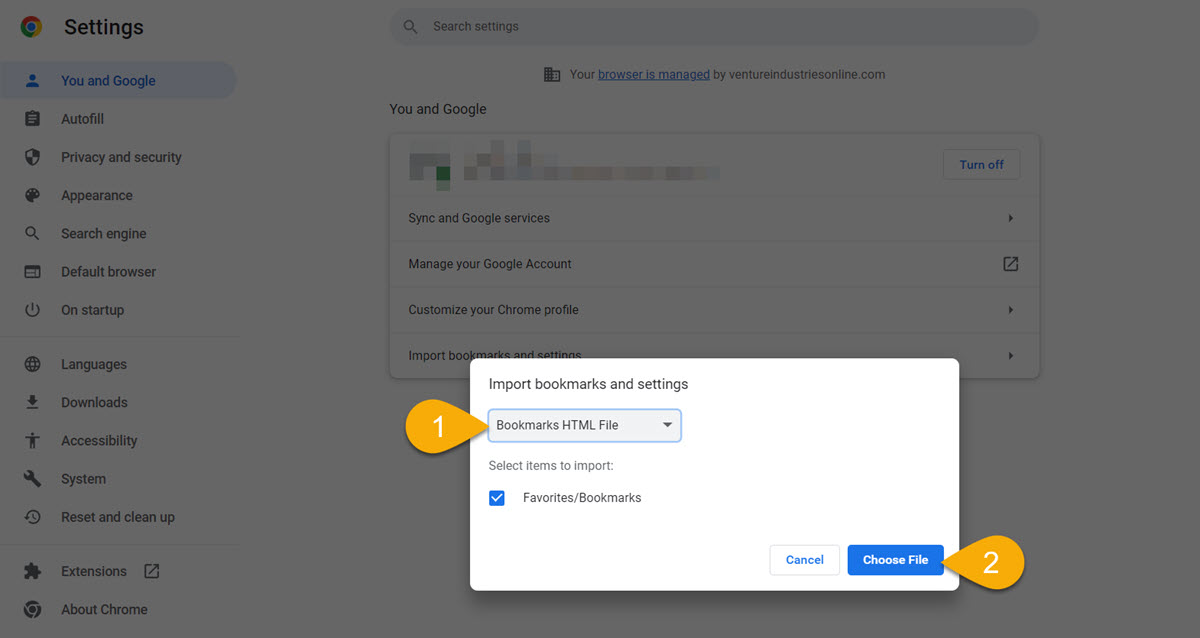Click the Autofill clipboard icon
Viewport: 1200px width, 638px height.
32,119
